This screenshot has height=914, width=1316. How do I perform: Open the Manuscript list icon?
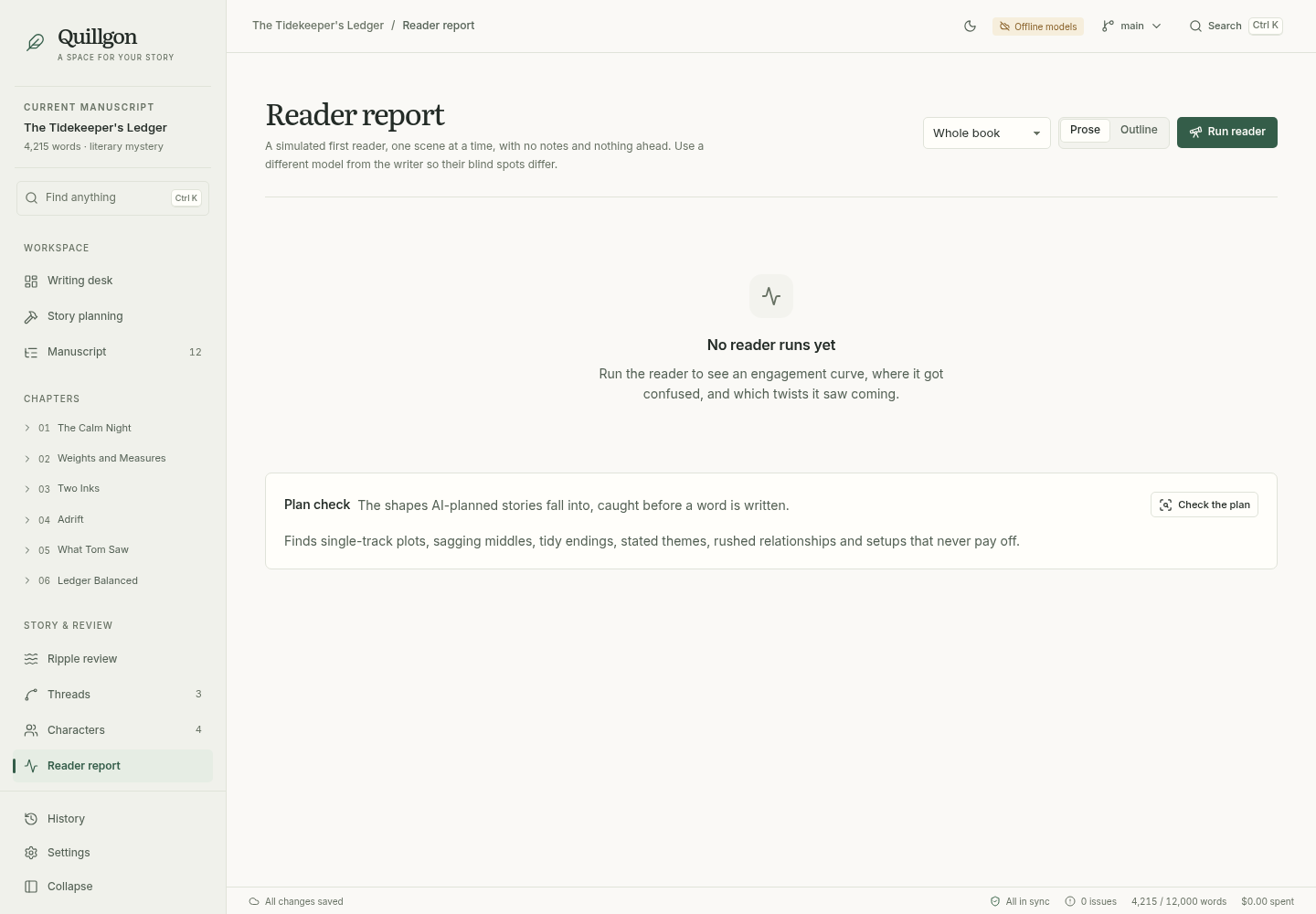point(31,353)
